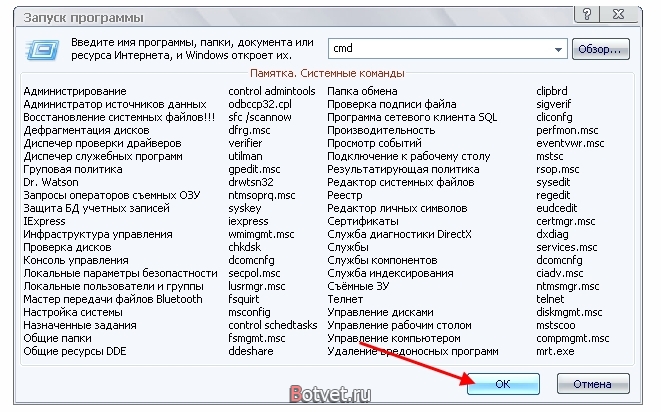
Task: Click the label 'Сертификаты'
Action: 363,221
